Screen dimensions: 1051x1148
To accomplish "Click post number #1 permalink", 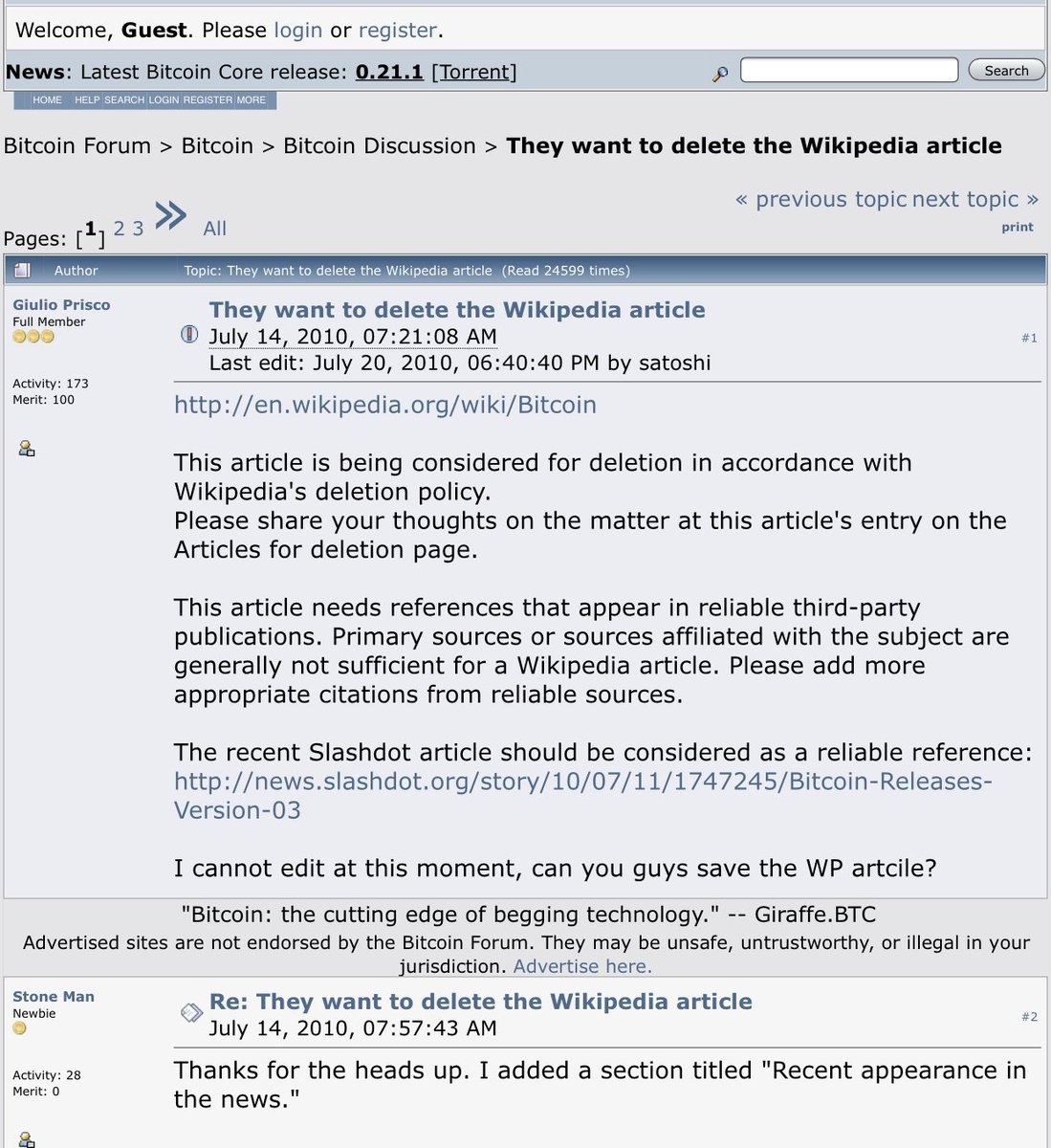I will click(x=1029, y=338).
